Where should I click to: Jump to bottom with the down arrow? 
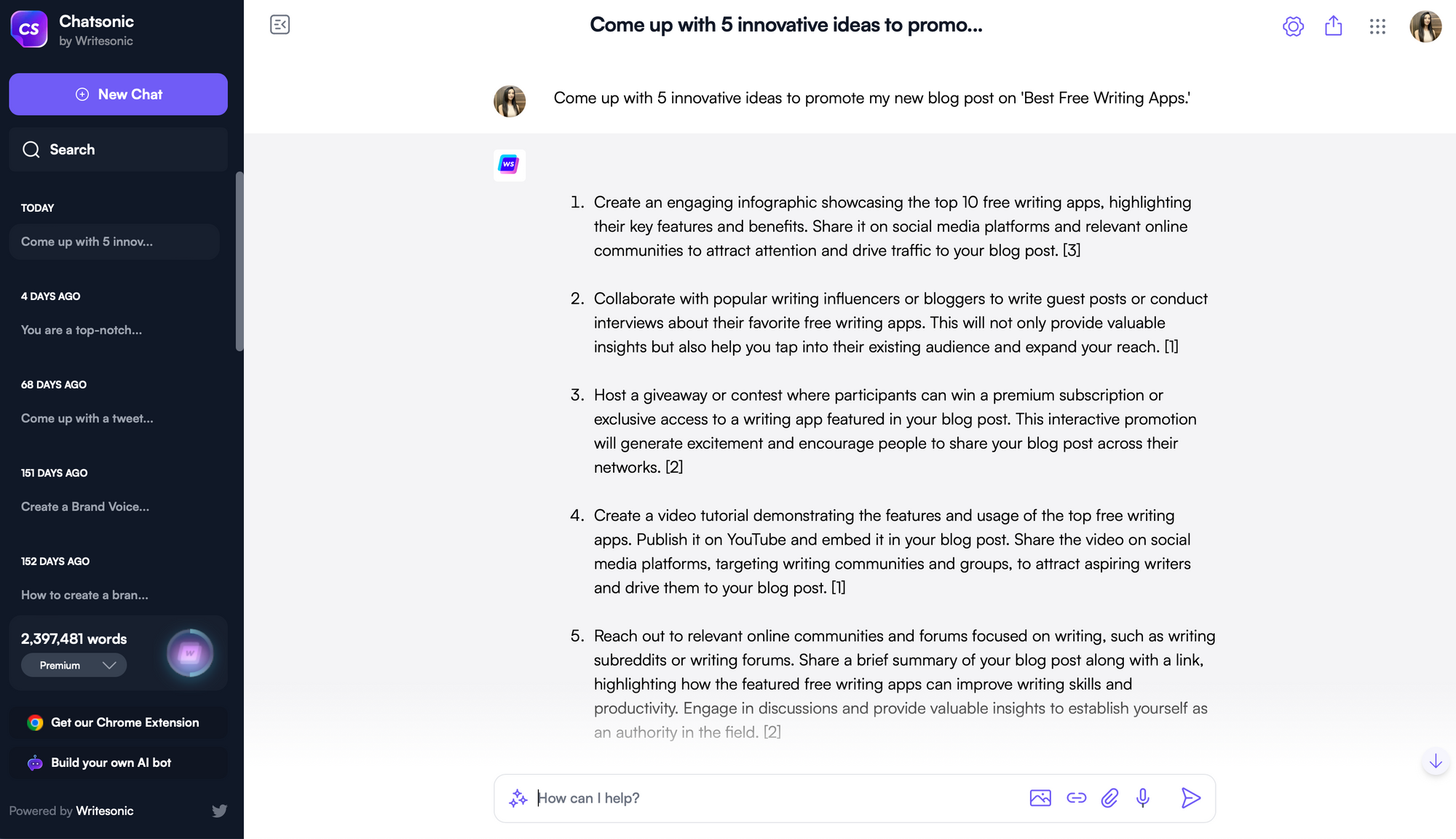point(1435,762)
